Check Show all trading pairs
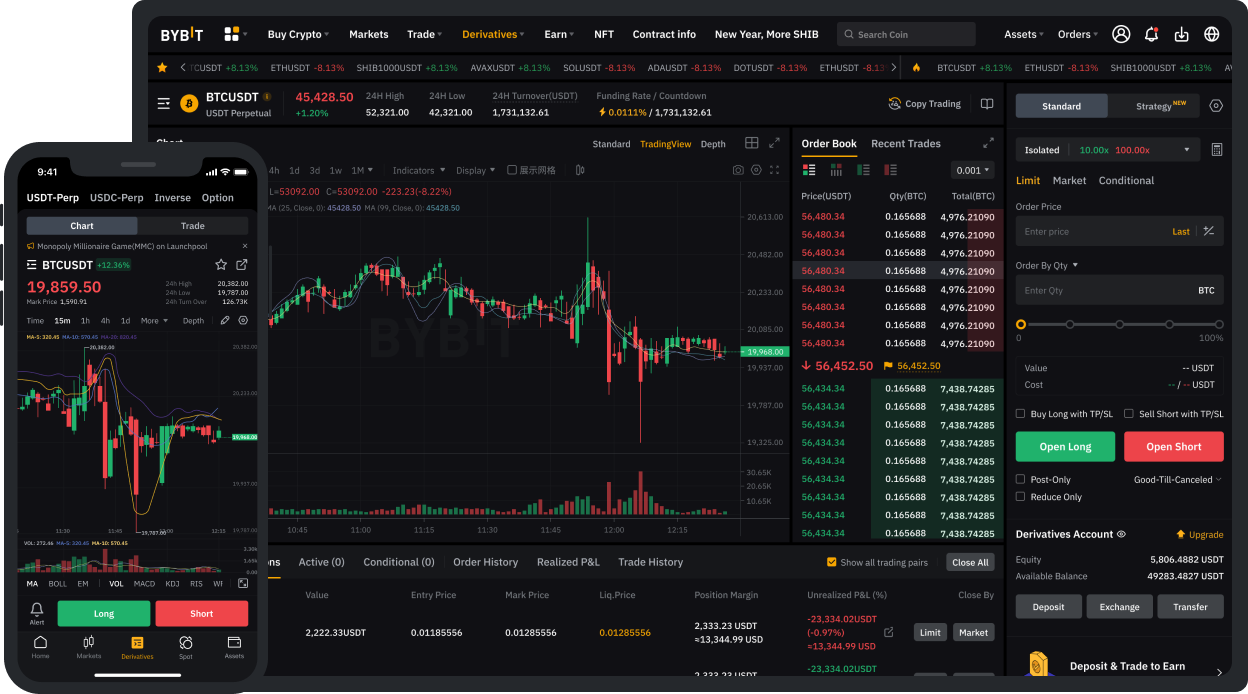Viewport: 1248px width, 694px height. point(832,562)
